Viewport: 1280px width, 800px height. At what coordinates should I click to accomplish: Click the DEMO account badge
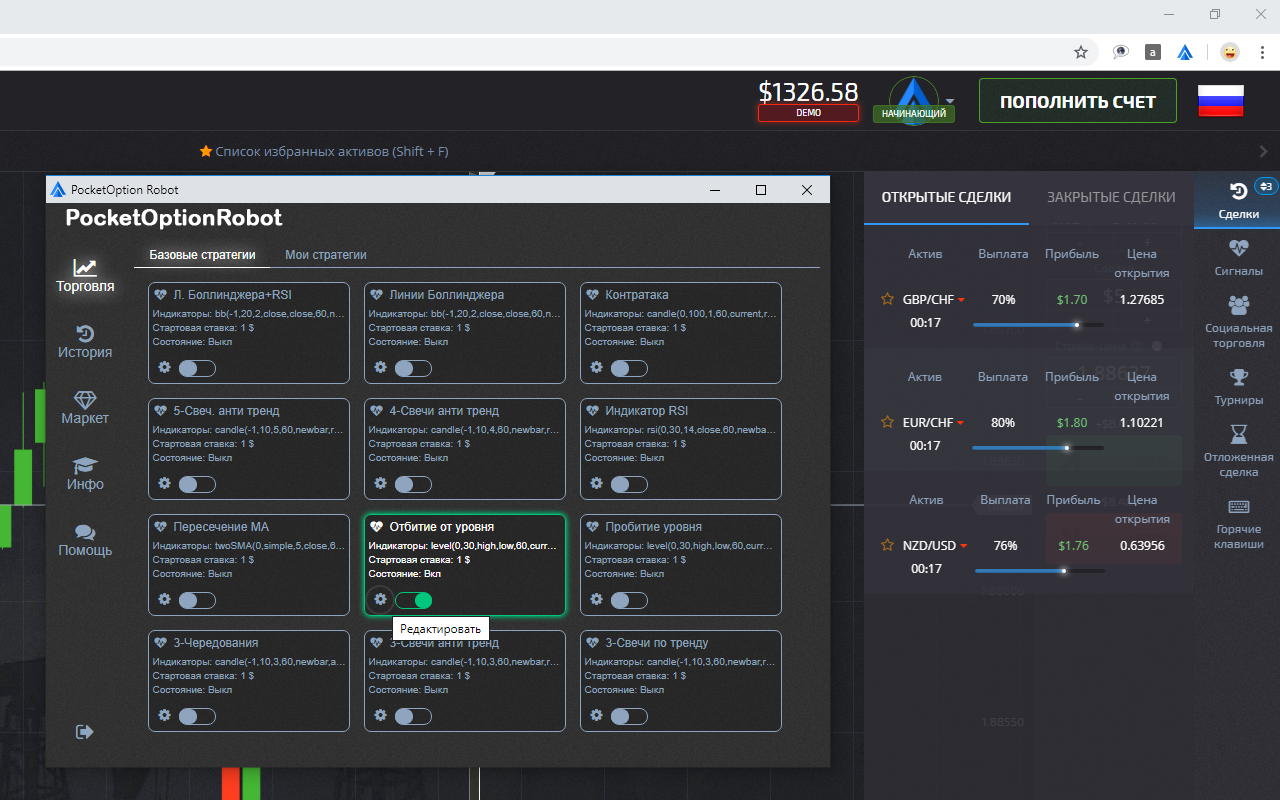[808, 113]
